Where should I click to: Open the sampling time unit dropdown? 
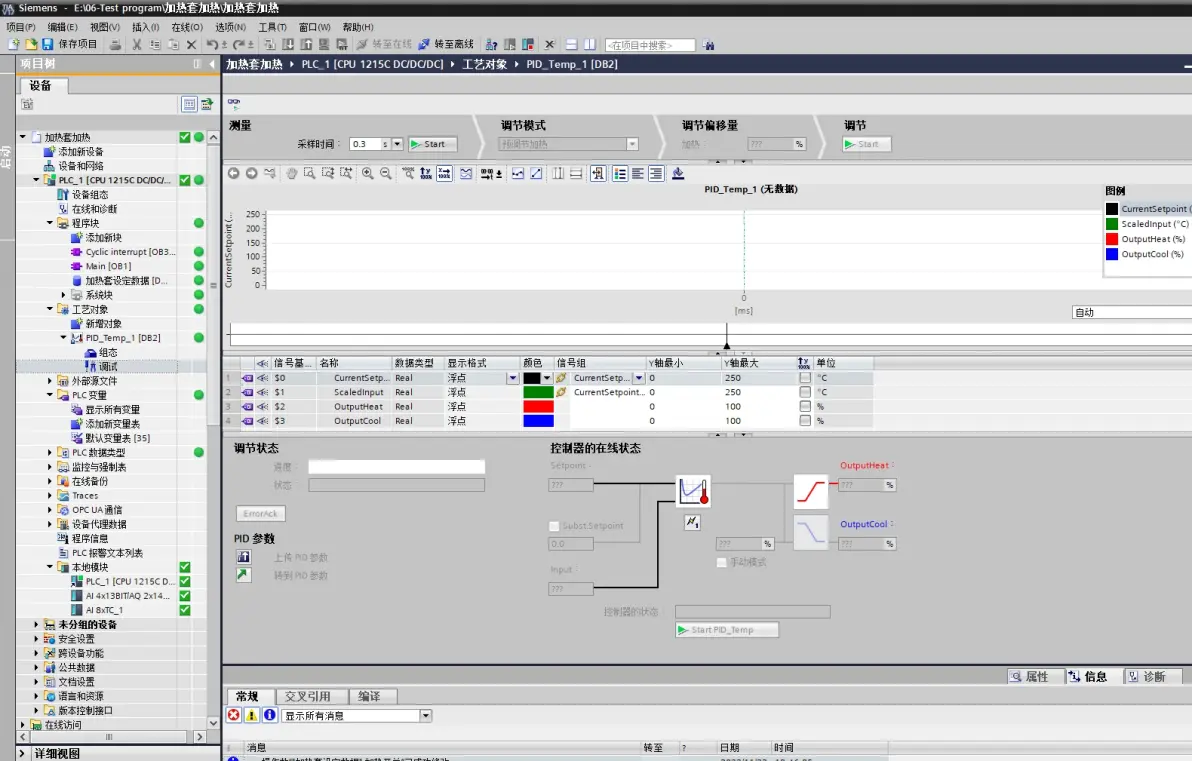pyautogui.click(x=397, y=144)
